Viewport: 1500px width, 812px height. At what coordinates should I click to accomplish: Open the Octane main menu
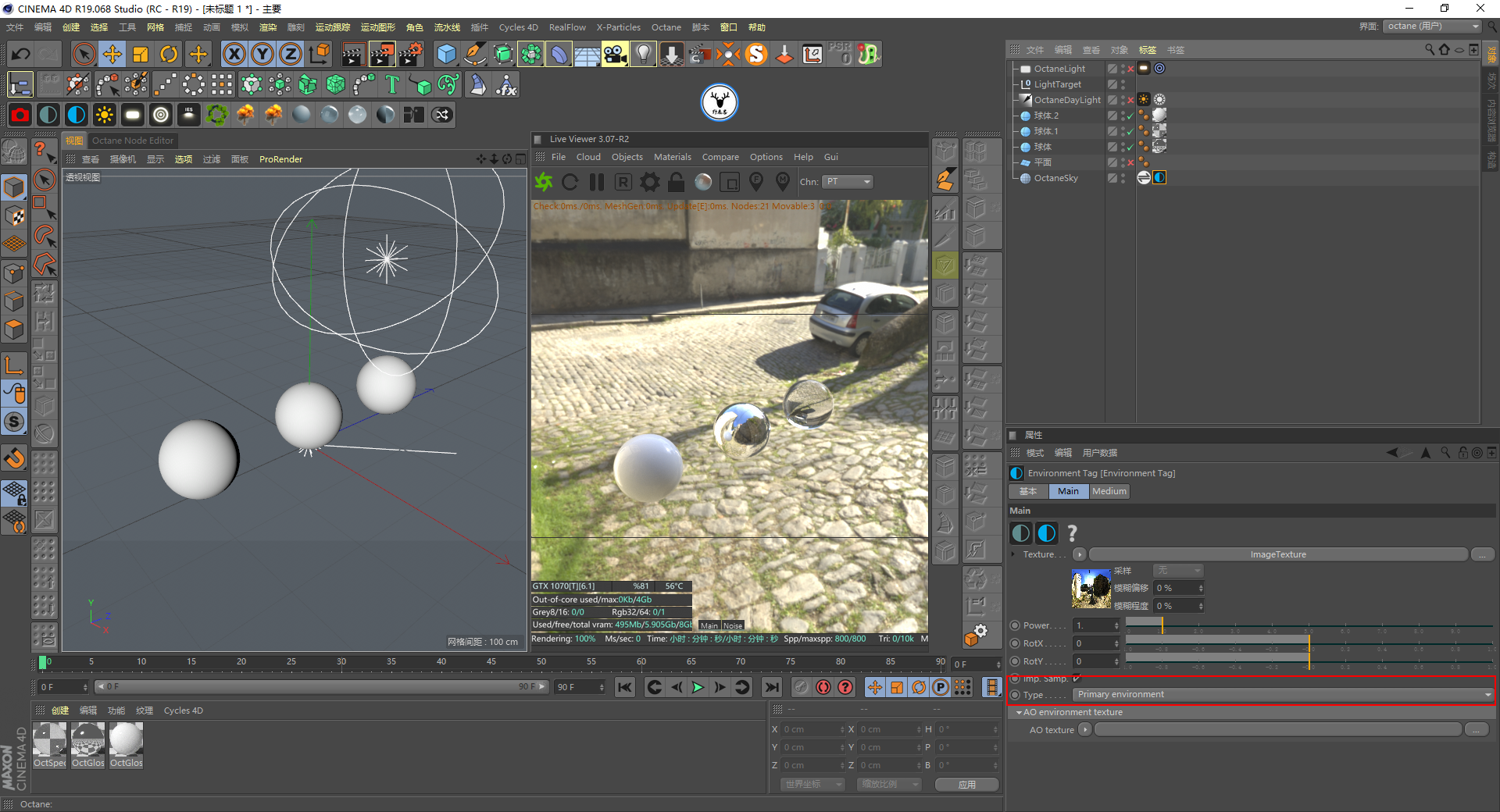click(666, 27)
